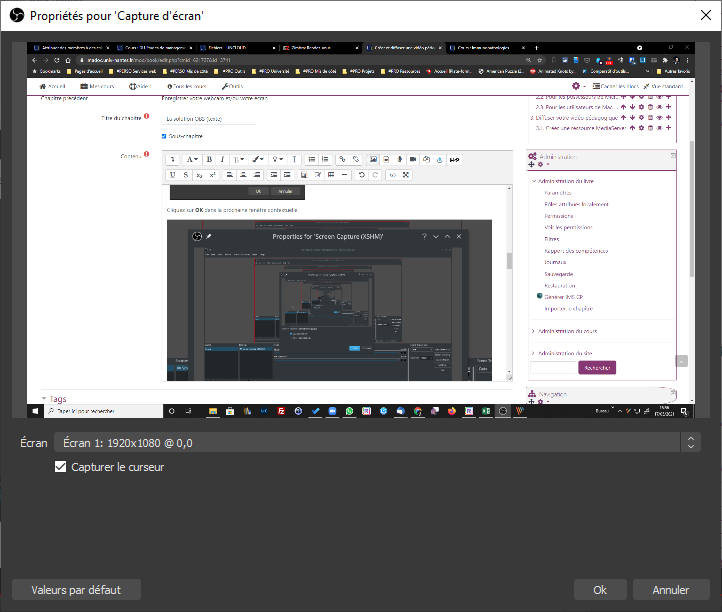
Task: Click the Windows Start icon in the preview
Action: [x=35, y=411]
